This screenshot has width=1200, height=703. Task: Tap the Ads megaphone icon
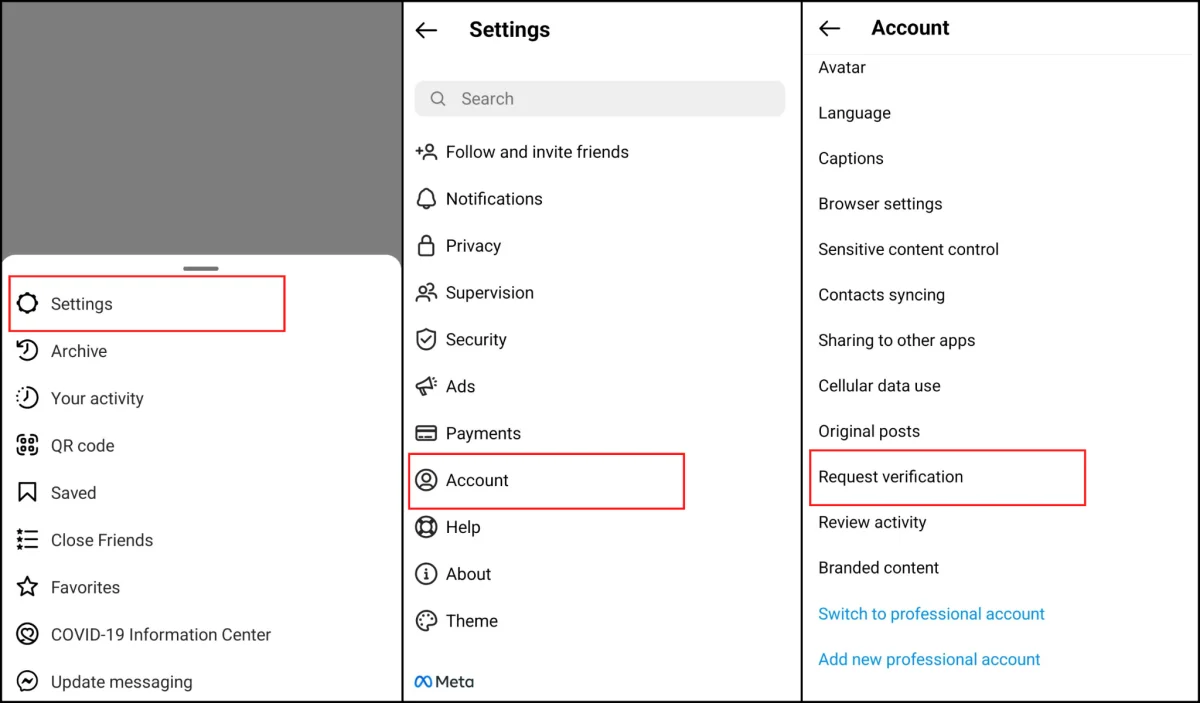click(x=427, y=386)
